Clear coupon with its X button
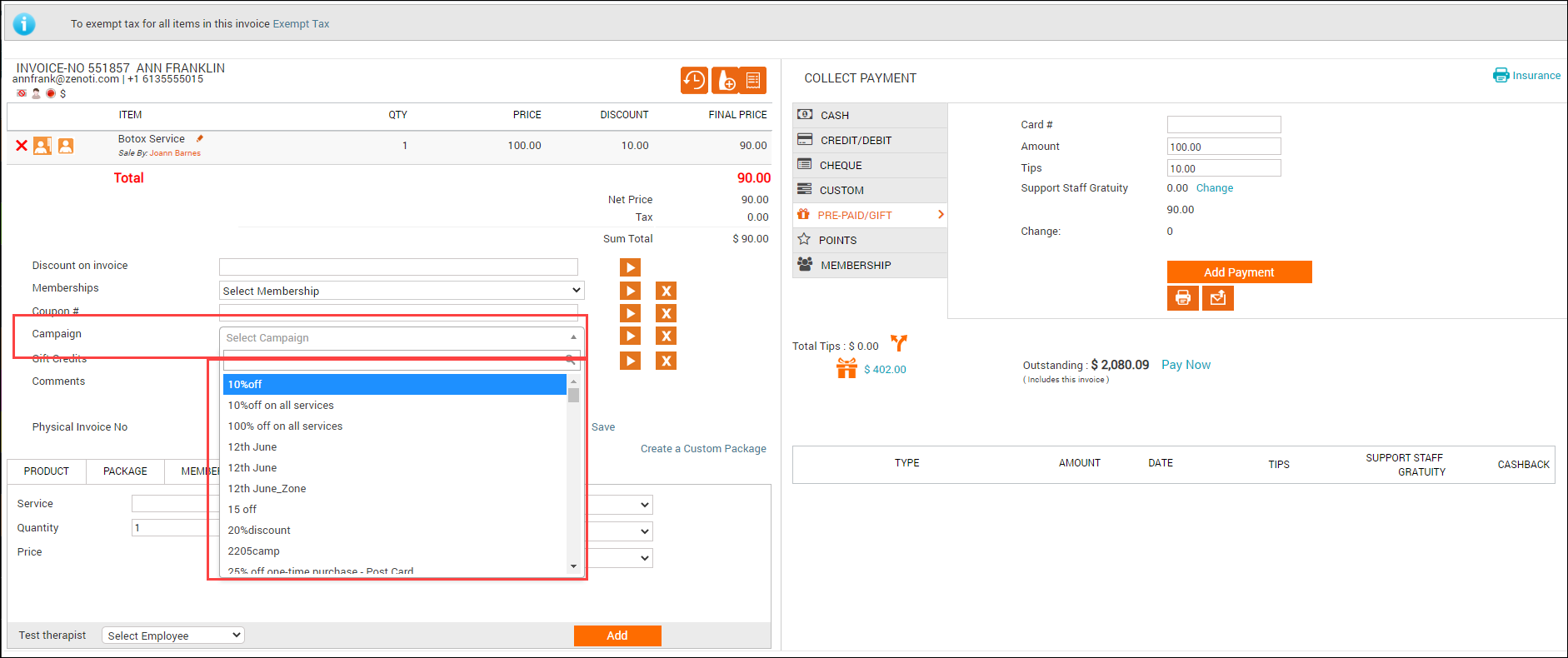1568x658 pixels. coord(666,313)
